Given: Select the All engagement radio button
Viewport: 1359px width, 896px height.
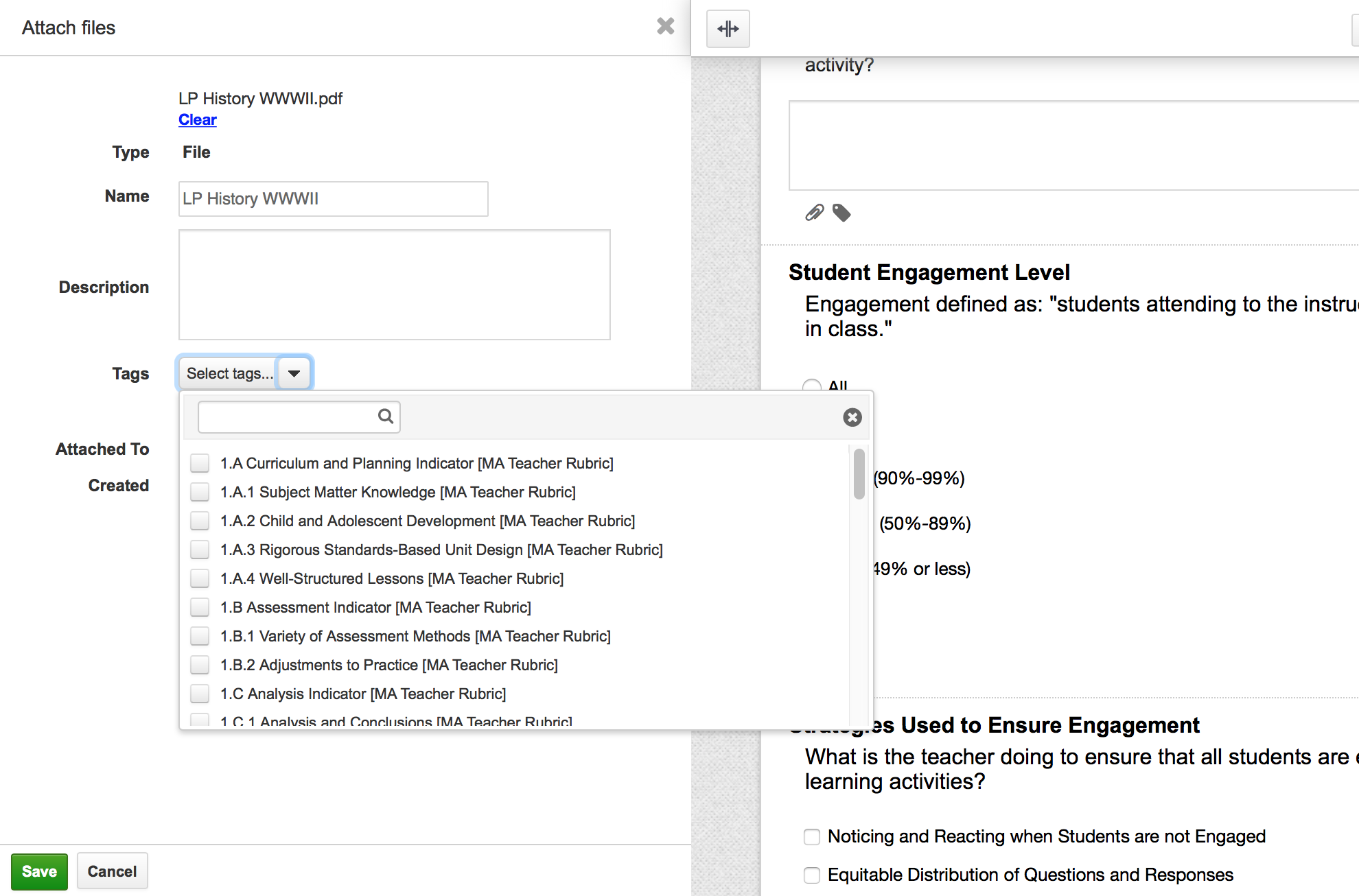Looking at the screenshot, I should click(812, 386).
